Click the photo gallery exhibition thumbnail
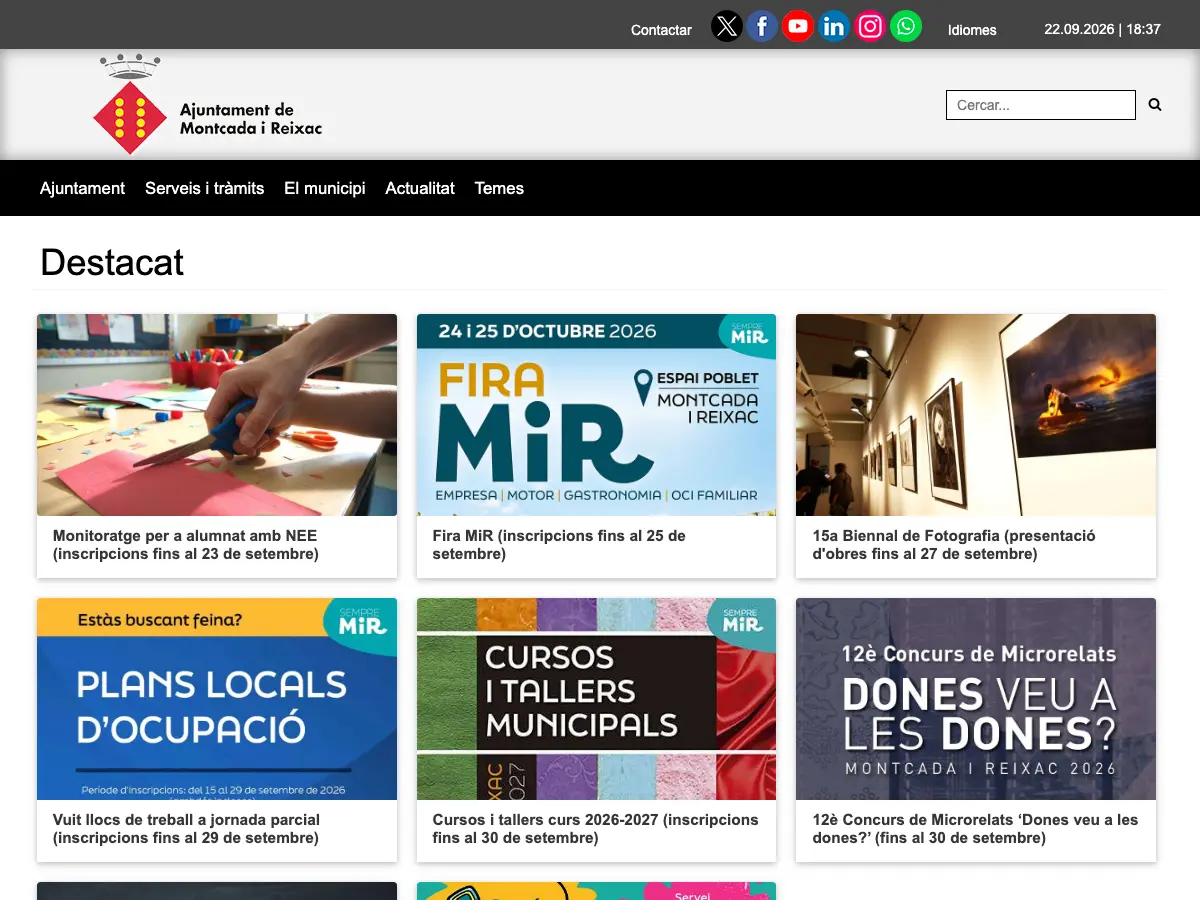This screenshot has height=900, width=1200. coord(976,415)
